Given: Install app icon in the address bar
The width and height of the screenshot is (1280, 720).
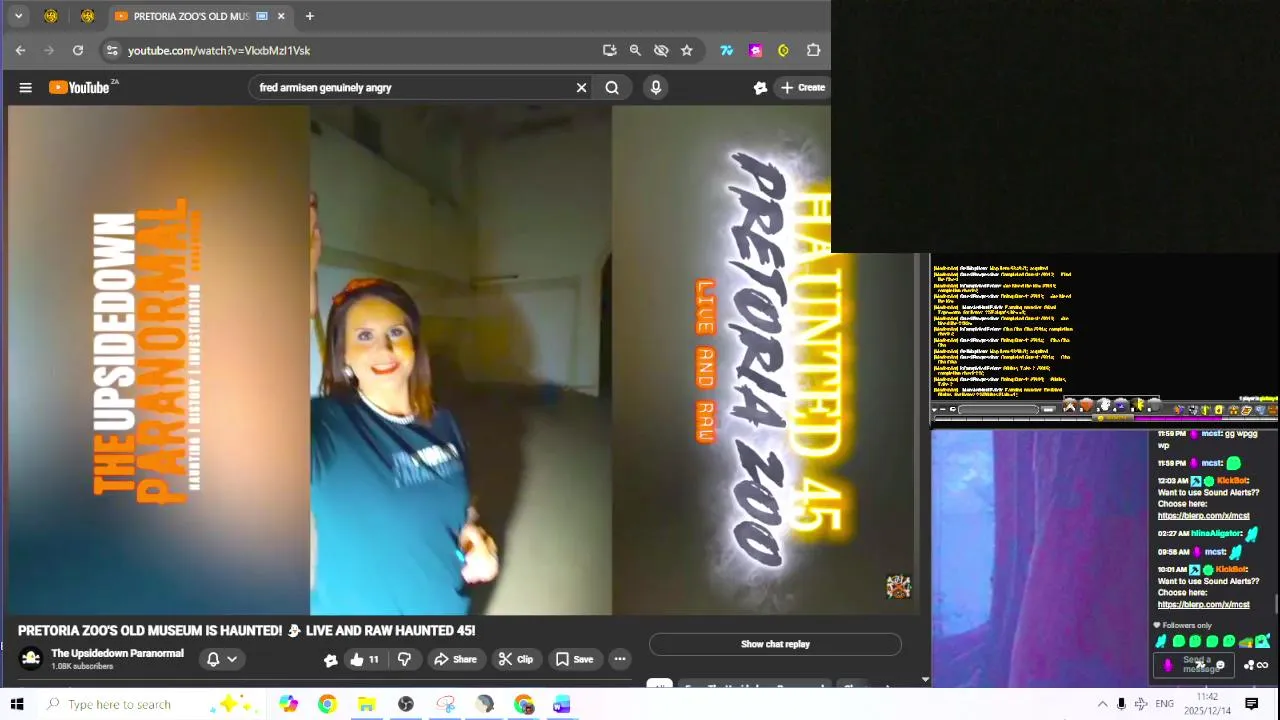Looking at the screenshot, I should click(x=609, y=50).
